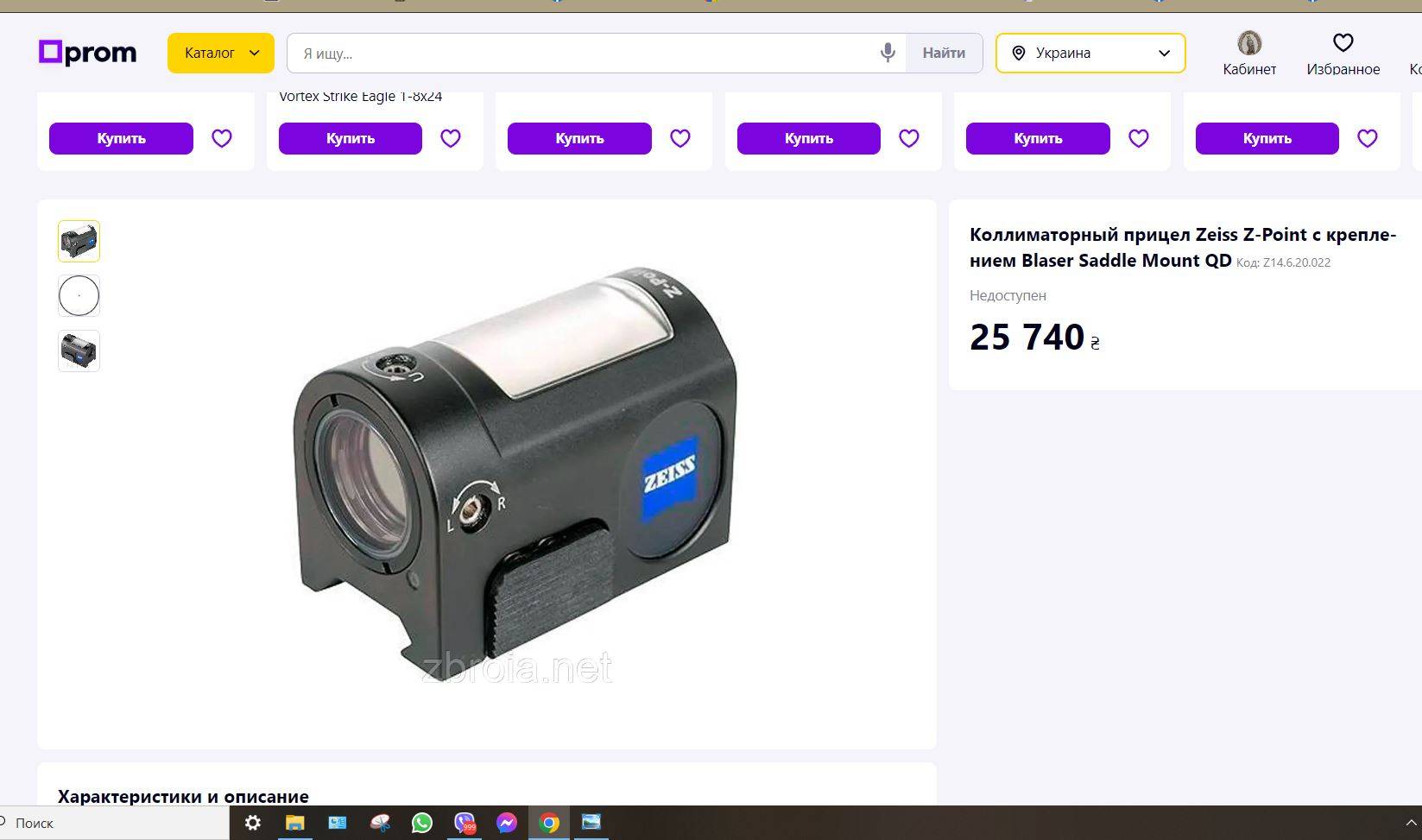Add first product card to favorites
The image size is (1422, 840).
pyautogui.click(x=222, y=138)
